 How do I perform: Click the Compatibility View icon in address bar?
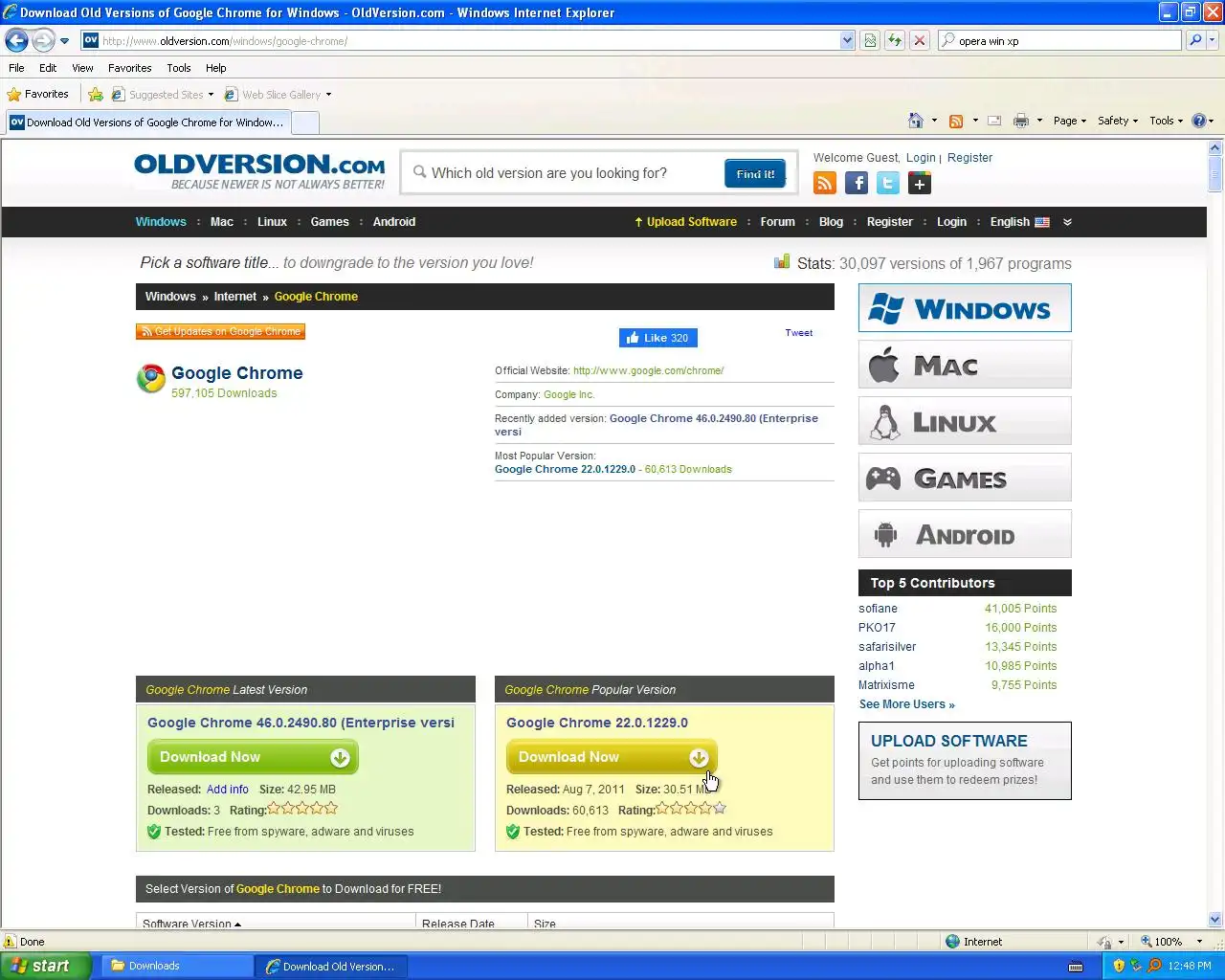pos(870,40)
